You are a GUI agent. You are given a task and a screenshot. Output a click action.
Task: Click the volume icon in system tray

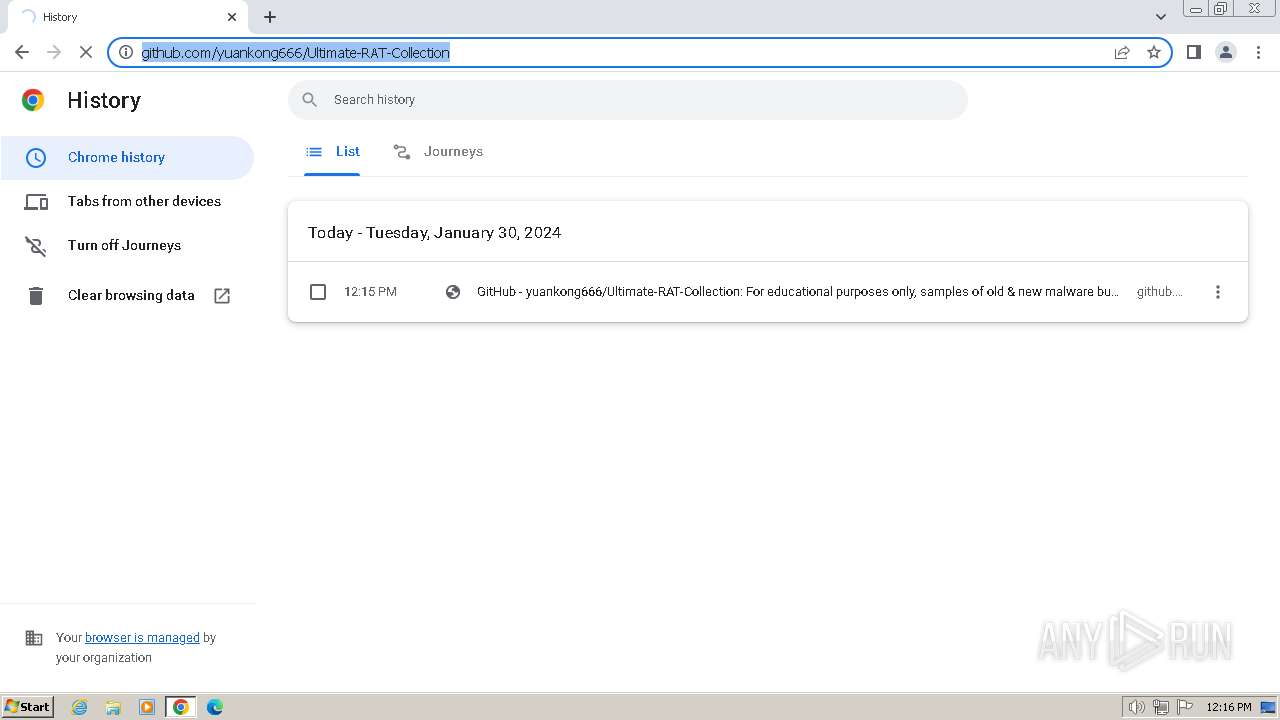1137,707
